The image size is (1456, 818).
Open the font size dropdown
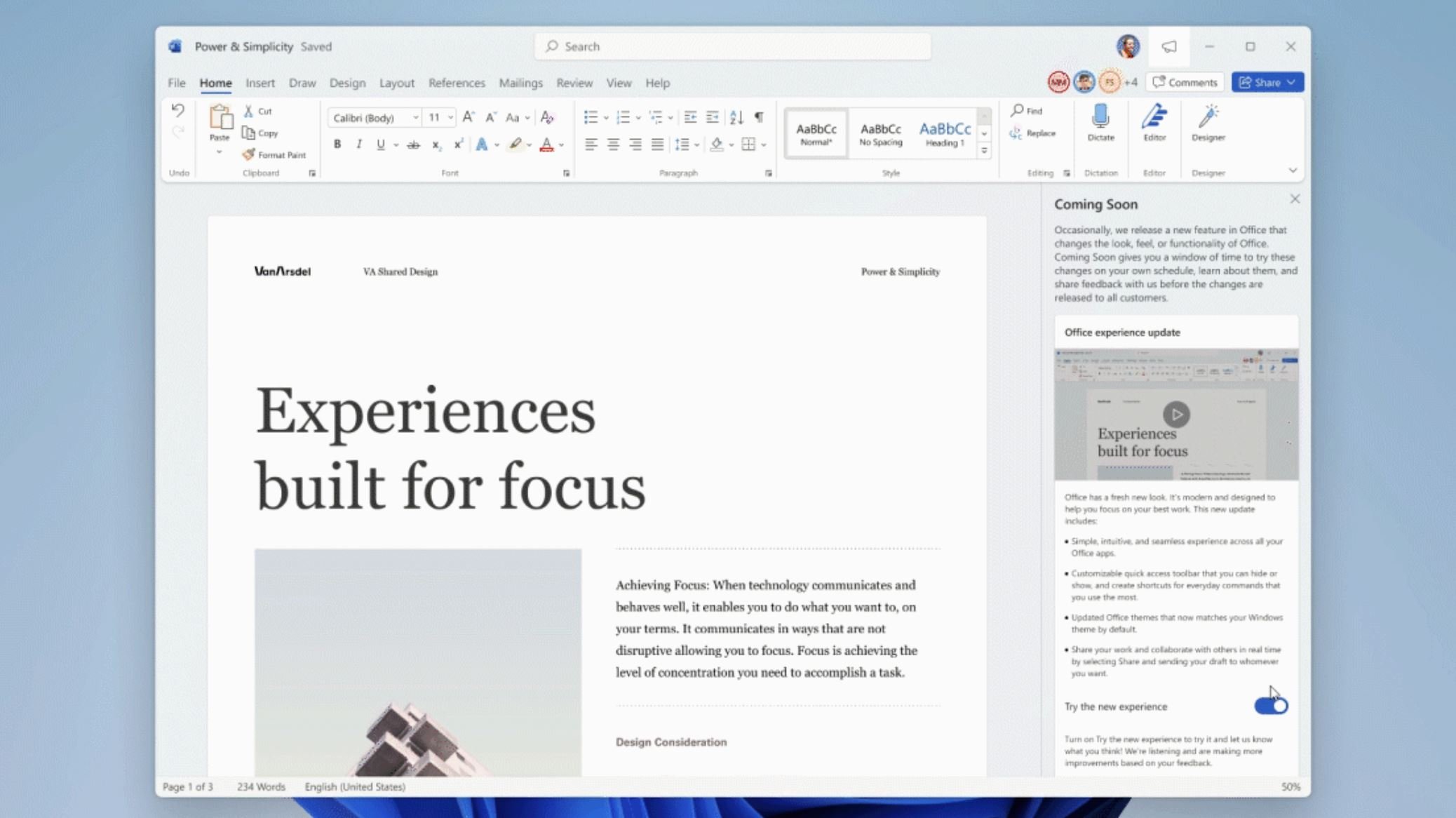[x=450, y=117]
